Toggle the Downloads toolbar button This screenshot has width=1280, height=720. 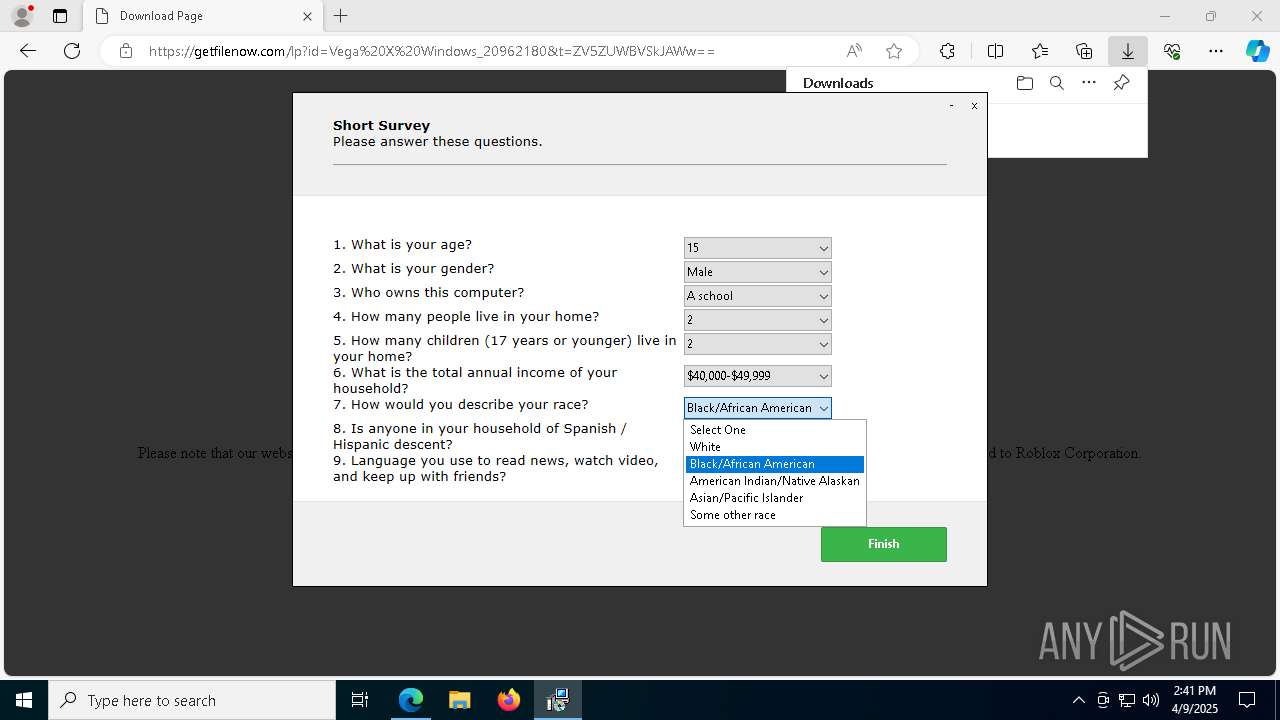pyautogui.click(x=1128, y=51)
